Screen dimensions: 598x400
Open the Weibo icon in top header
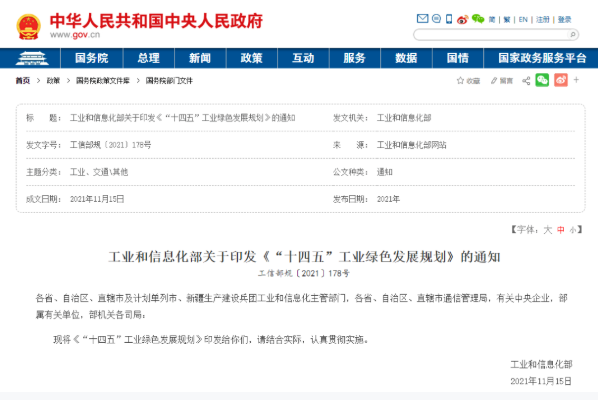[x=462, y=19]
